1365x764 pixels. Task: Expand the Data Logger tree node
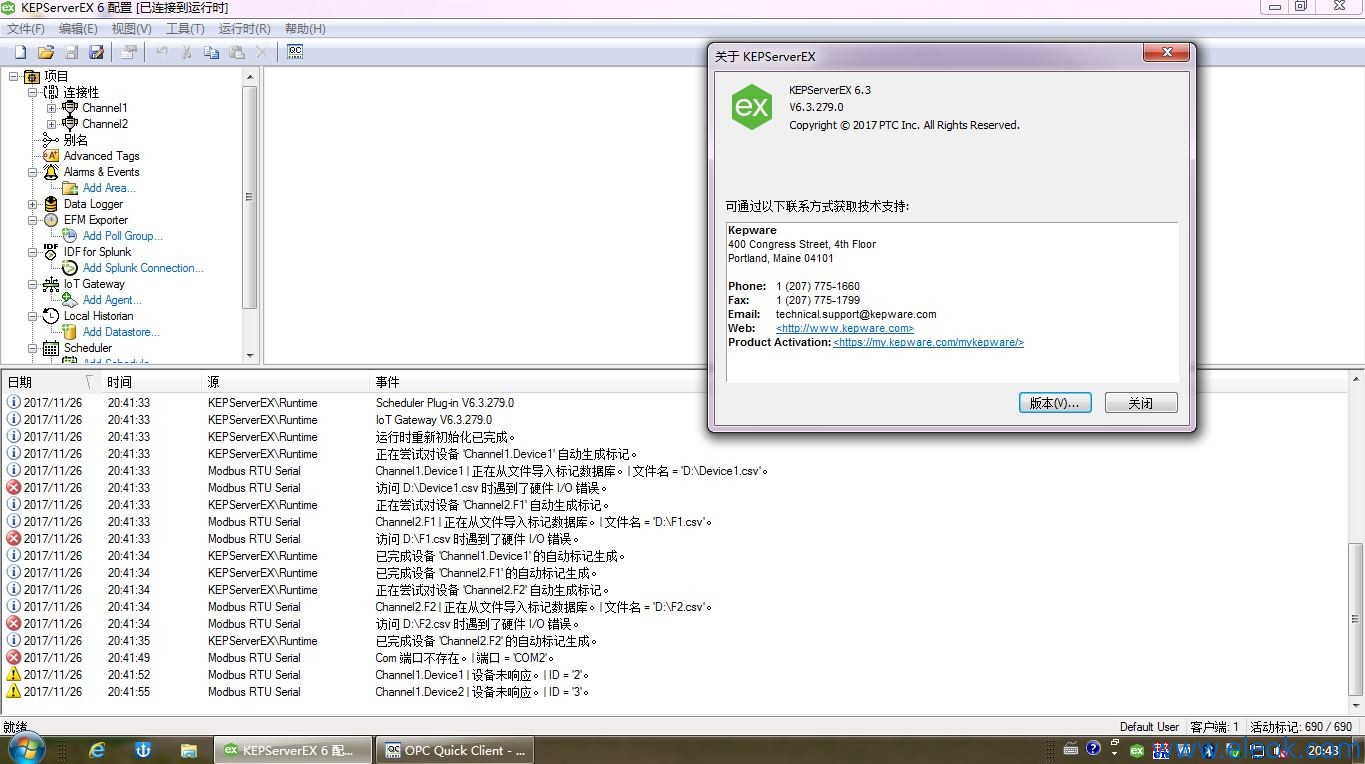pyautogui.click(x=33, y=204)
